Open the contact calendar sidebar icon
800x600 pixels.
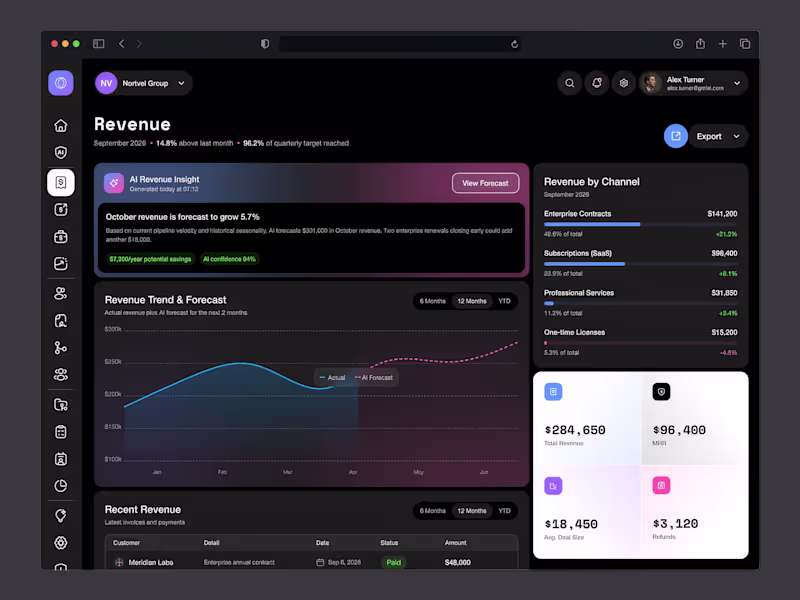click(x=61, y=459)
